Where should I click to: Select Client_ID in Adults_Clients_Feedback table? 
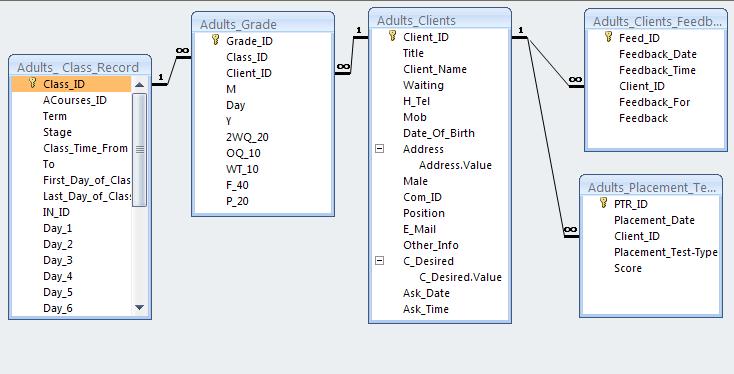642,86
